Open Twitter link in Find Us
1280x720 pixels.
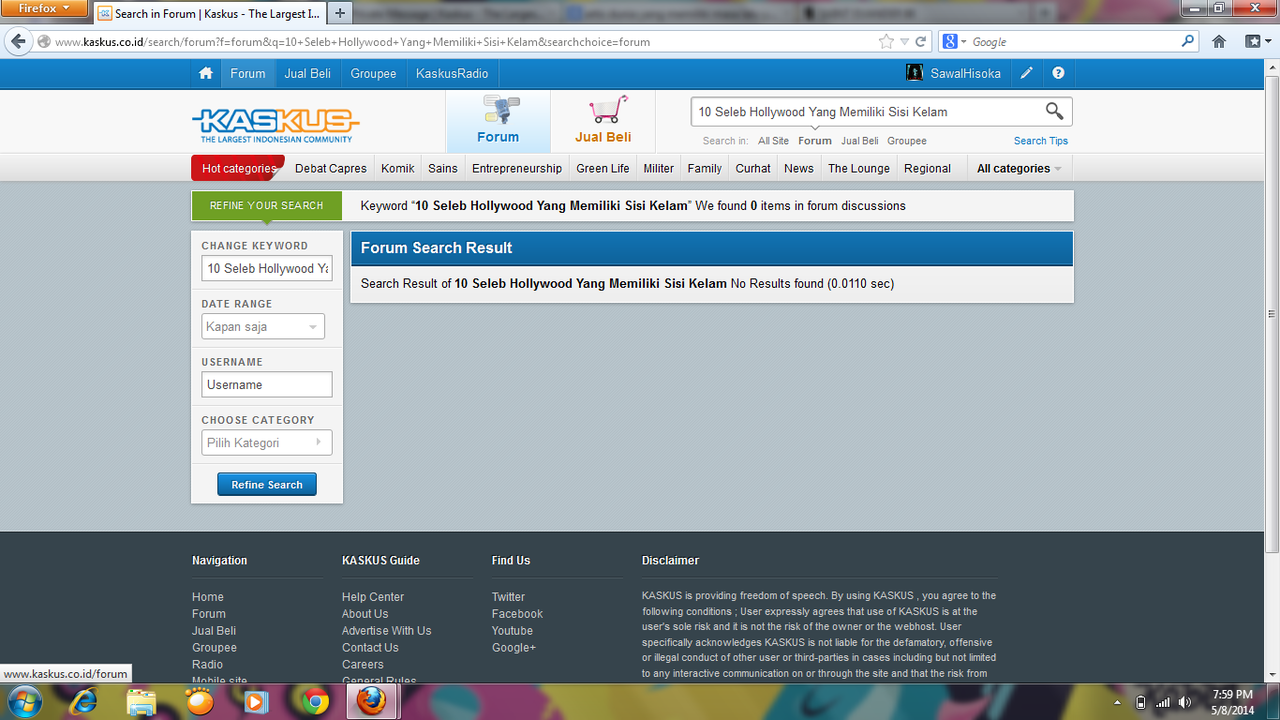[x=508, y=597]
